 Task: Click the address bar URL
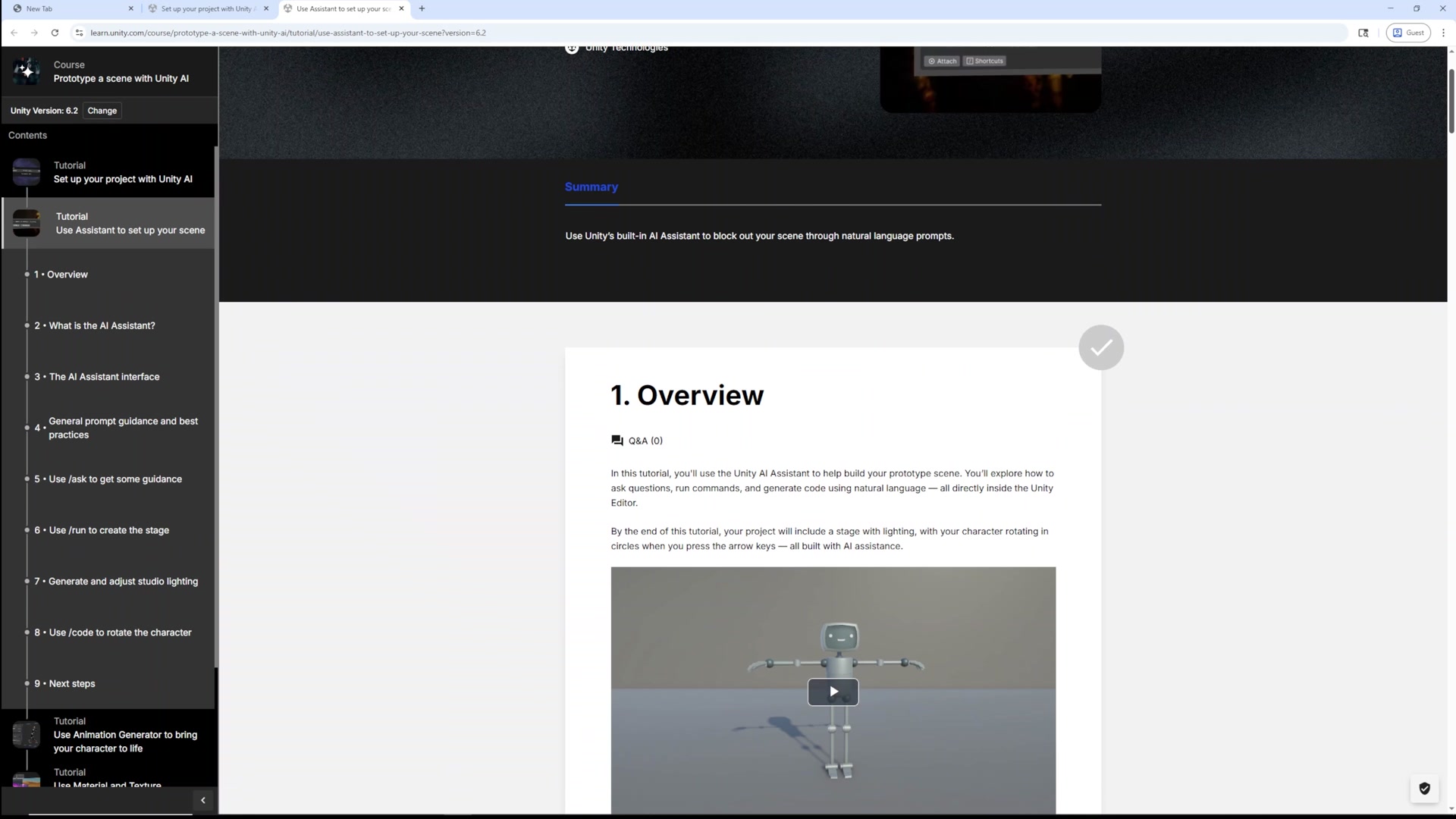[288, 33]
